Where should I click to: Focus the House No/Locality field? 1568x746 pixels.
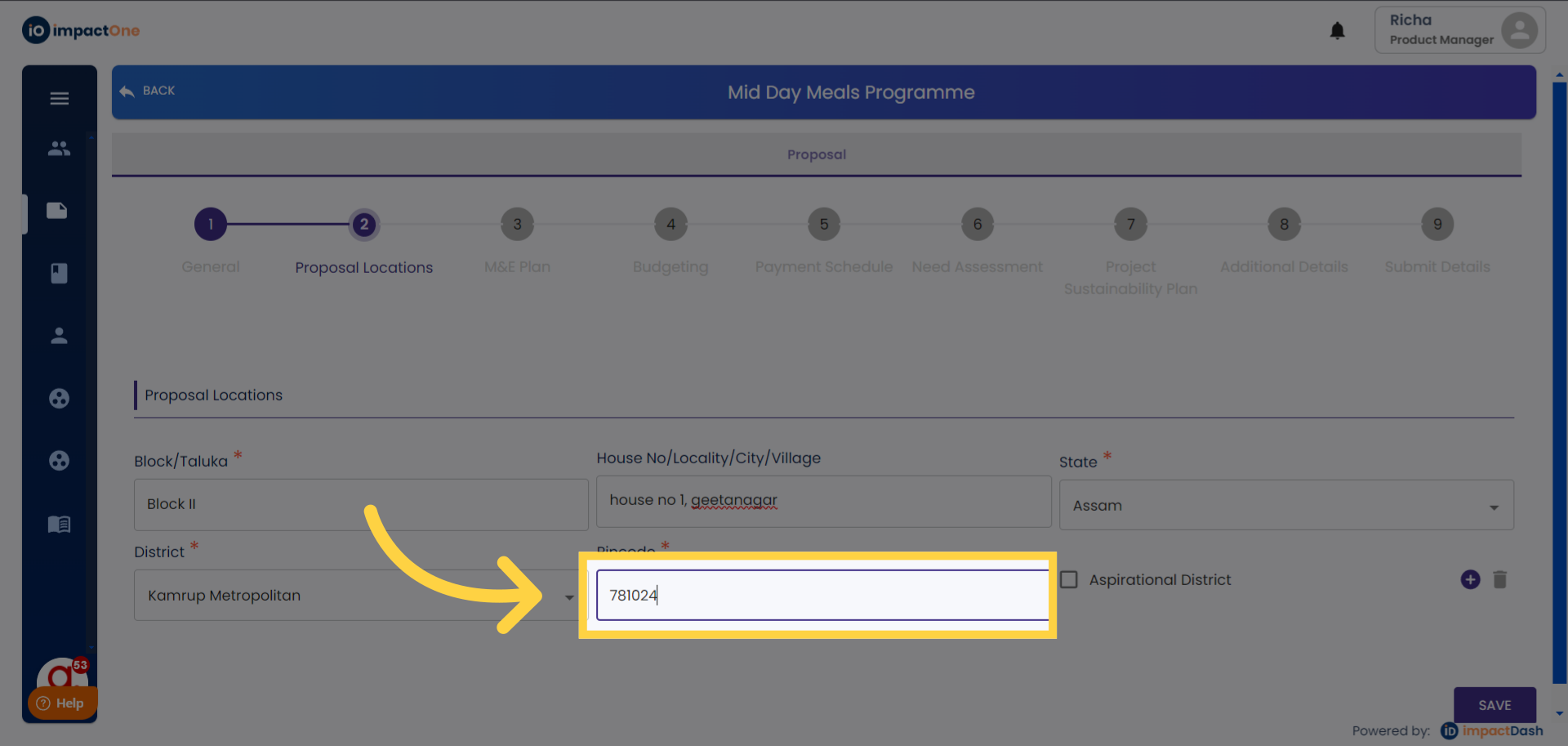click(x=823, y=501)
